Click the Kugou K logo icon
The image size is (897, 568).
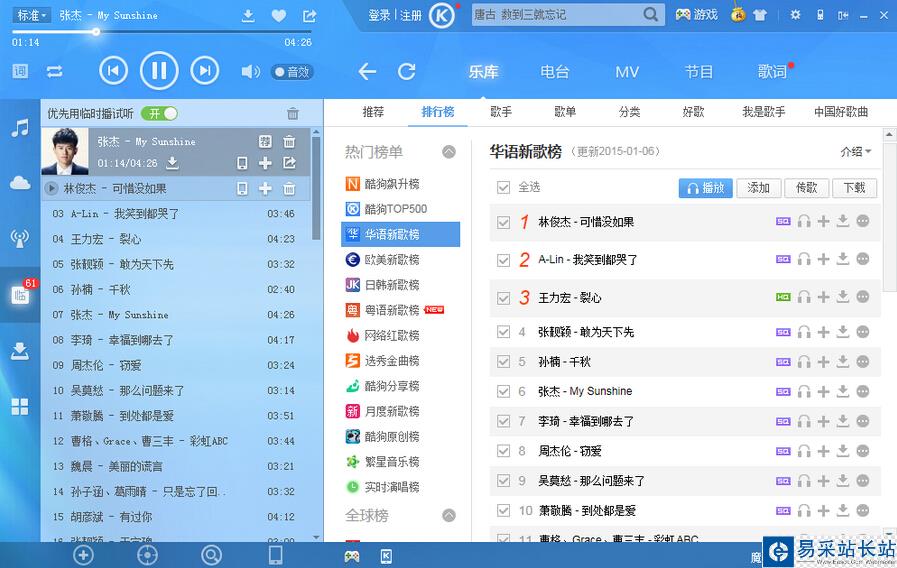pyautogui.click(x=442, y=15)
